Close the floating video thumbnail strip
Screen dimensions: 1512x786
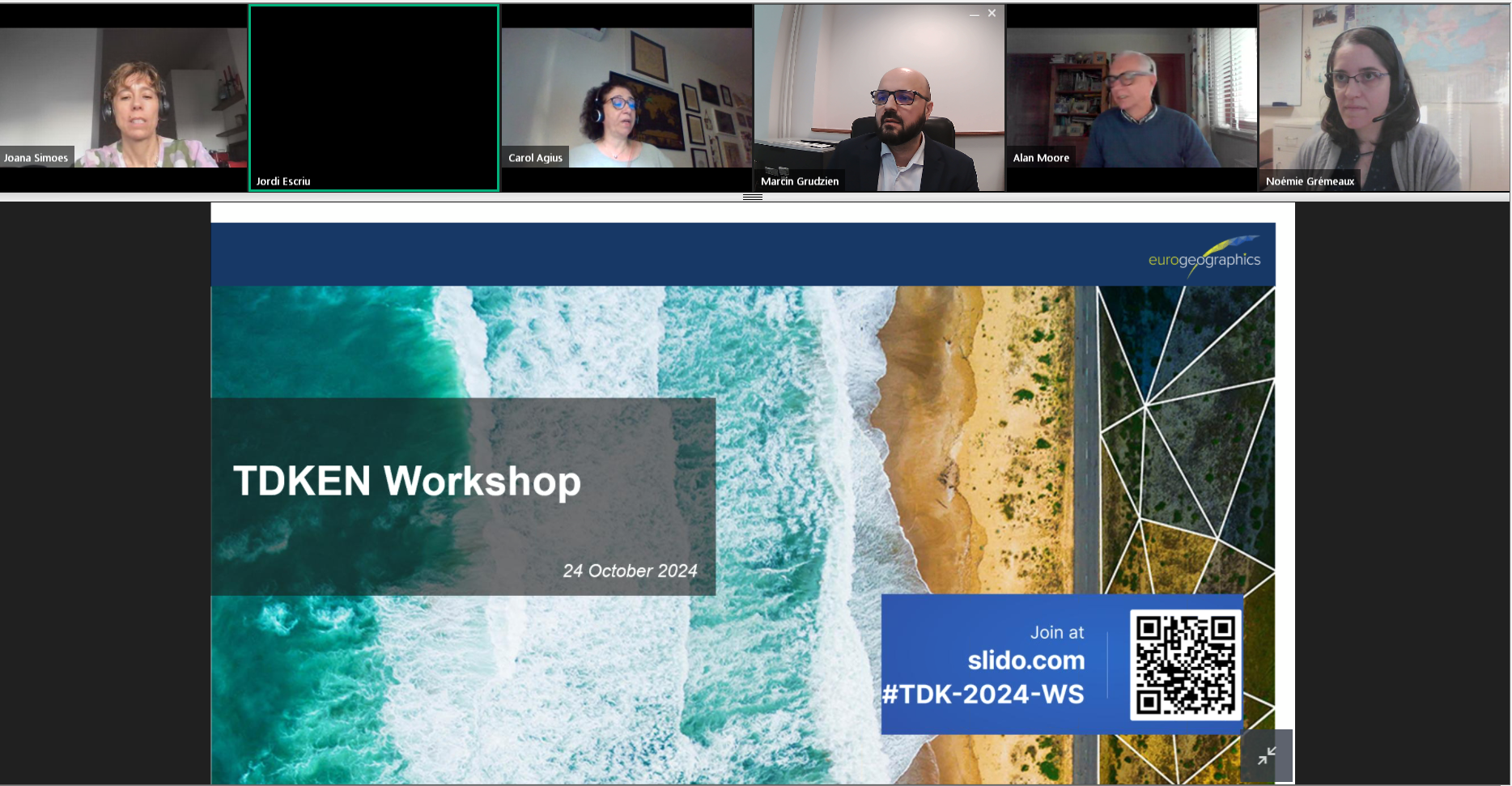[x=992, y=13]
